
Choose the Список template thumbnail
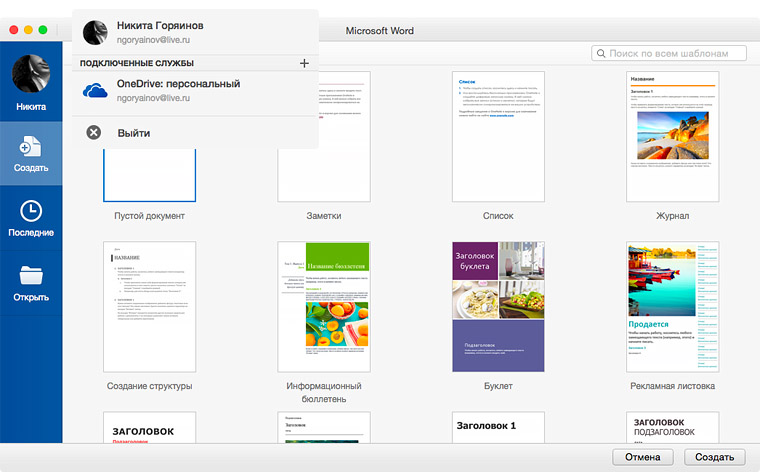point(498,137)
